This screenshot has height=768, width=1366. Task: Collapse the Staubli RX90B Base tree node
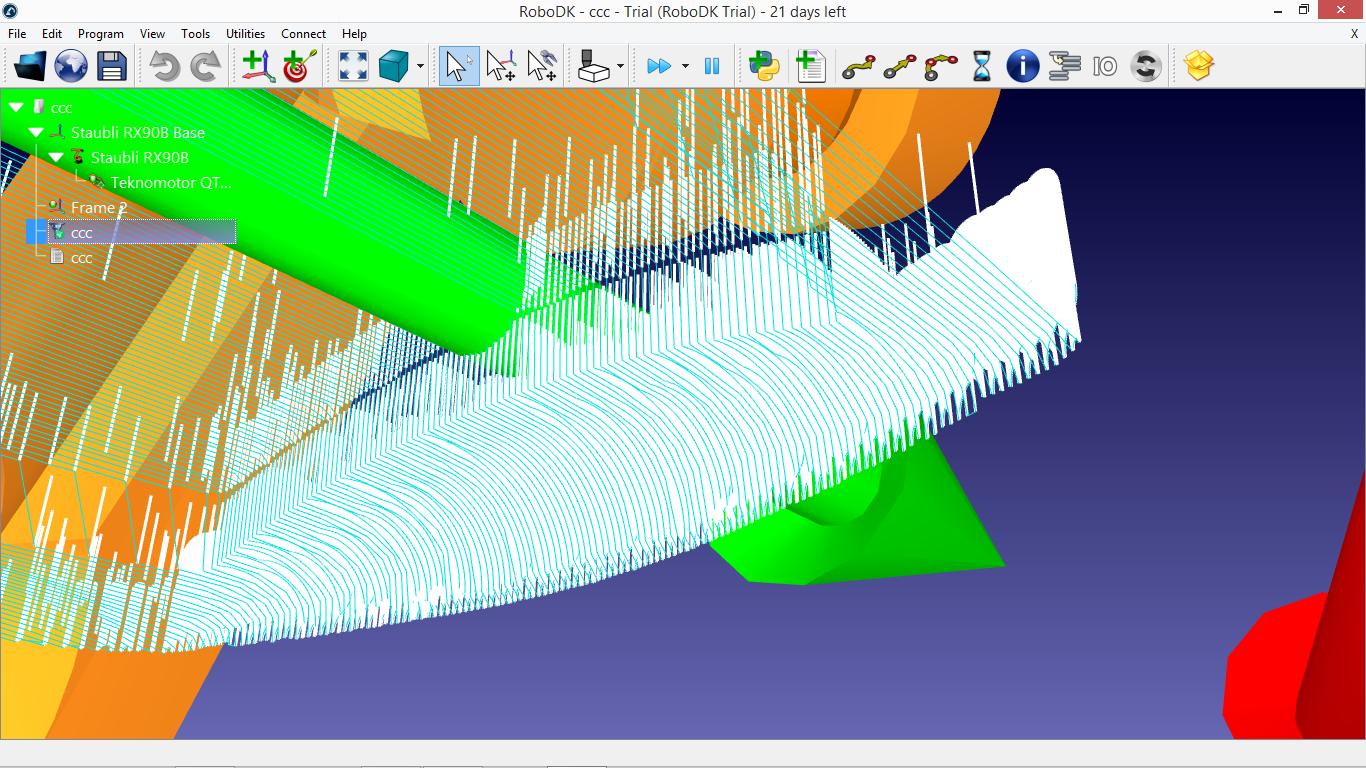point(36,133)
